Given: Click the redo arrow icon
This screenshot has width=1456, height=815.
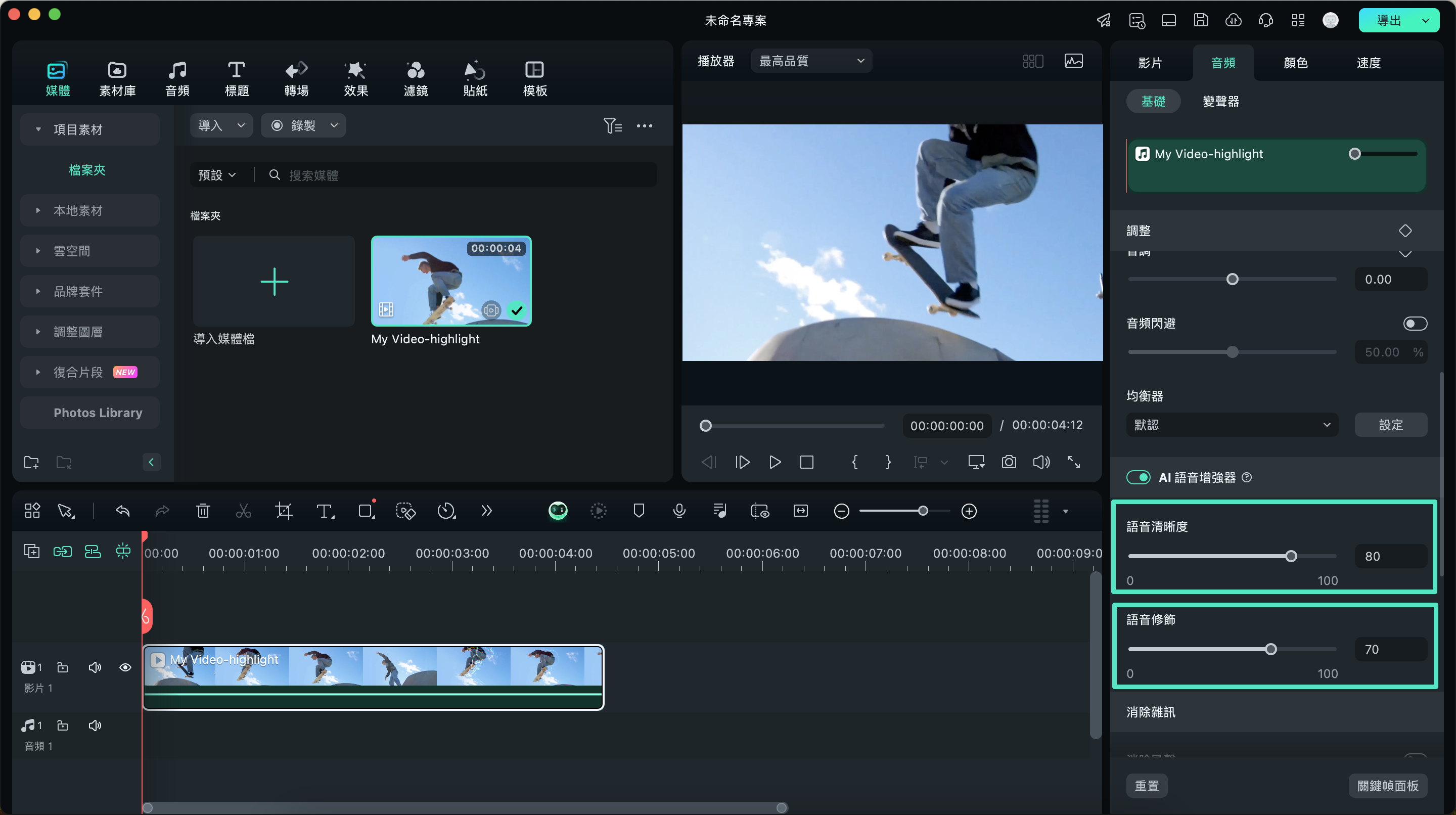Looking at the screenshot, I should pyautogui.click(x=162, y=511).
